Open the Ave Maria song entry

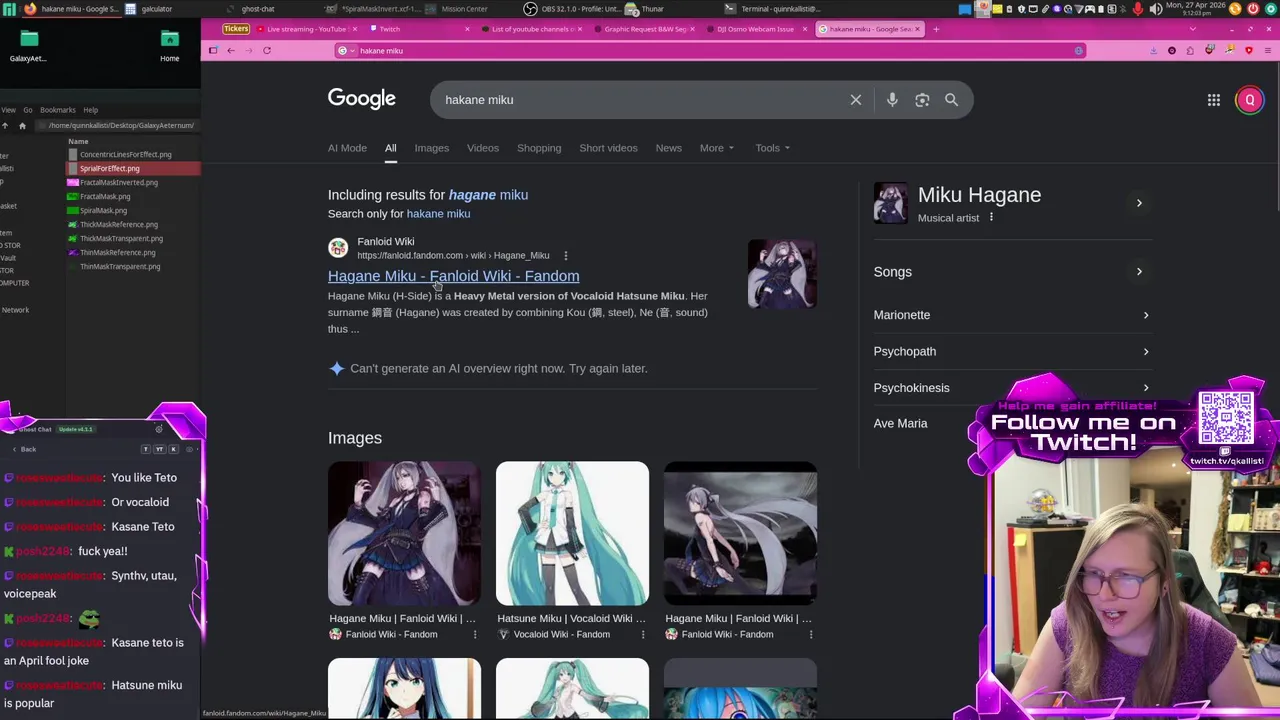(x=900, y=424)
